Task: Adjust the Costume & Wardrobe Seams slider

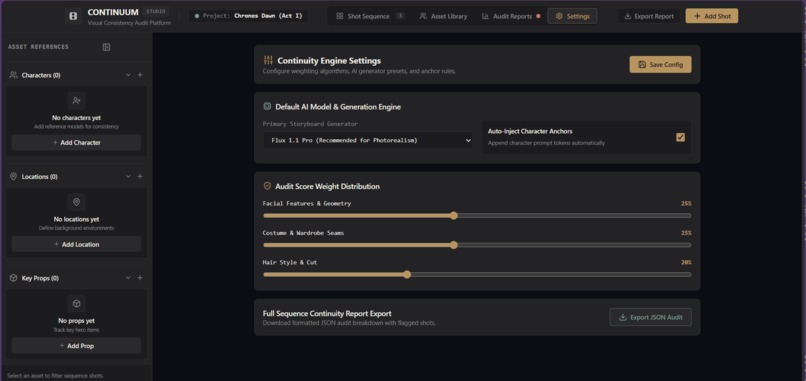Action: pyautogui.click(x=477, y=245)
